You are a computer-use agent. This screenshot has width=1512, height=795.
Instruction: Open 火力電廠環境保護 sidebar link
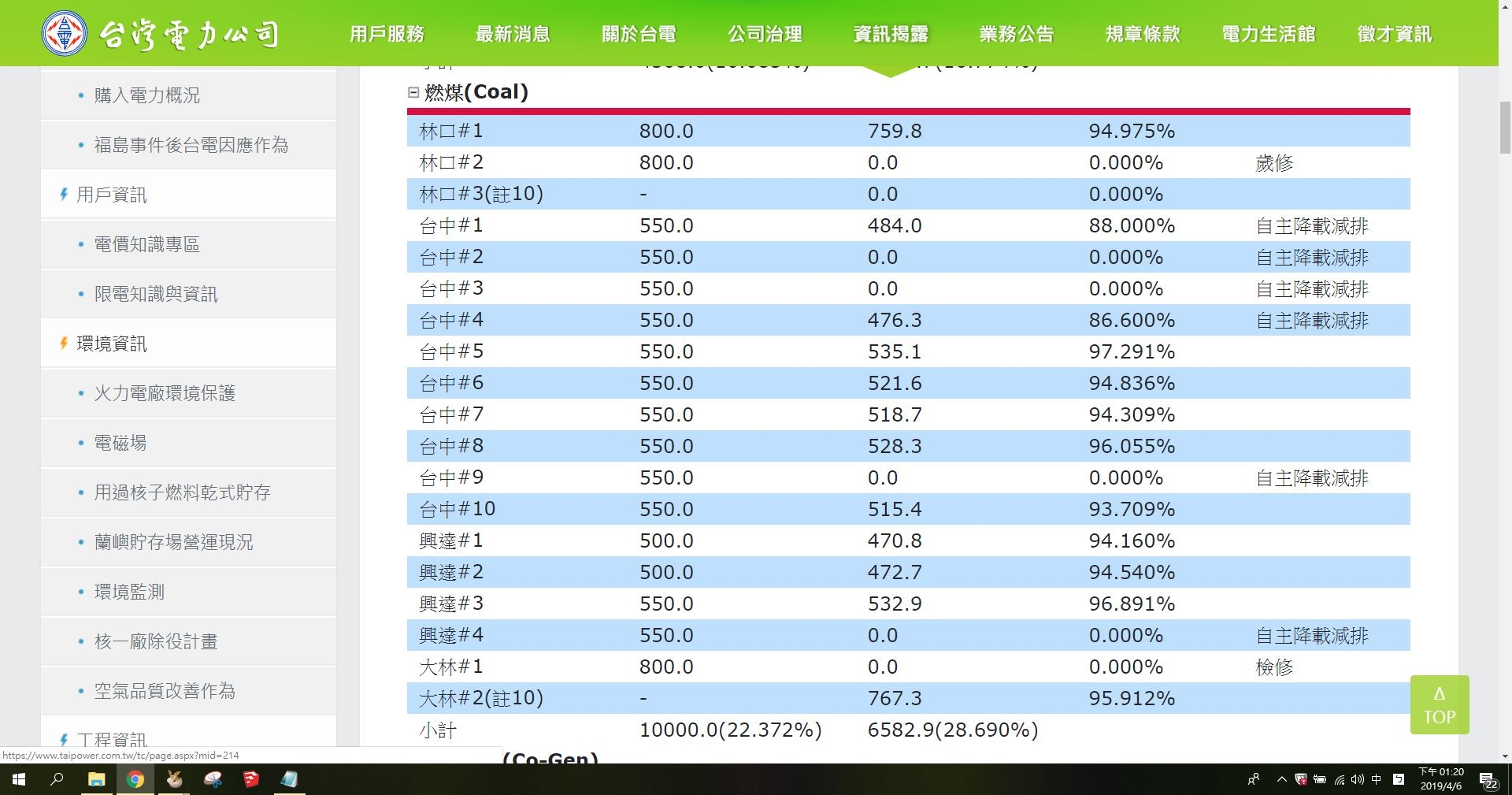(x=165, y=393)
